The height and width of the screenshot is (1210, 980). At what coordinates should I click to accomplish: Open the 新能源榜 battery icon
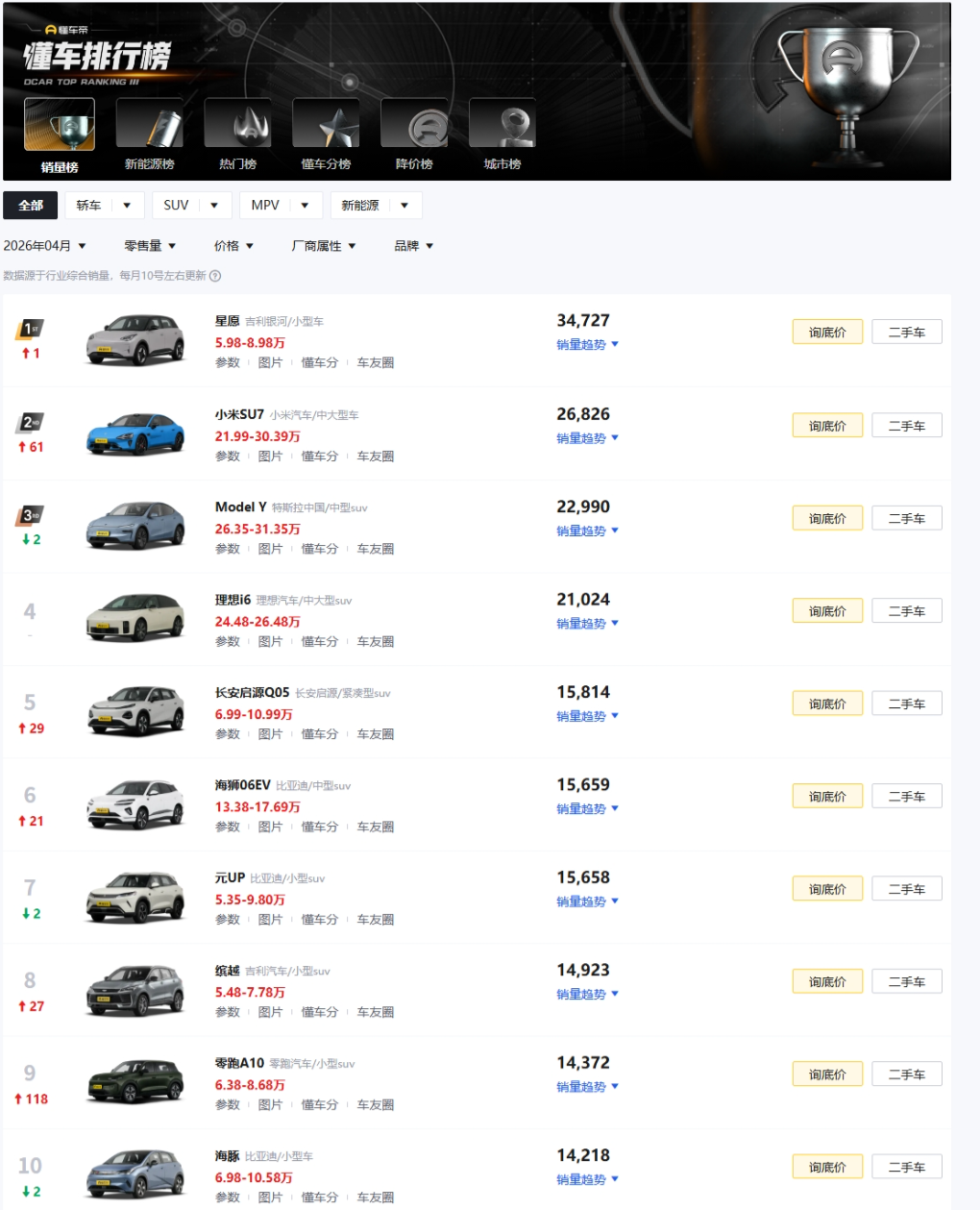(x=149, y=124)
